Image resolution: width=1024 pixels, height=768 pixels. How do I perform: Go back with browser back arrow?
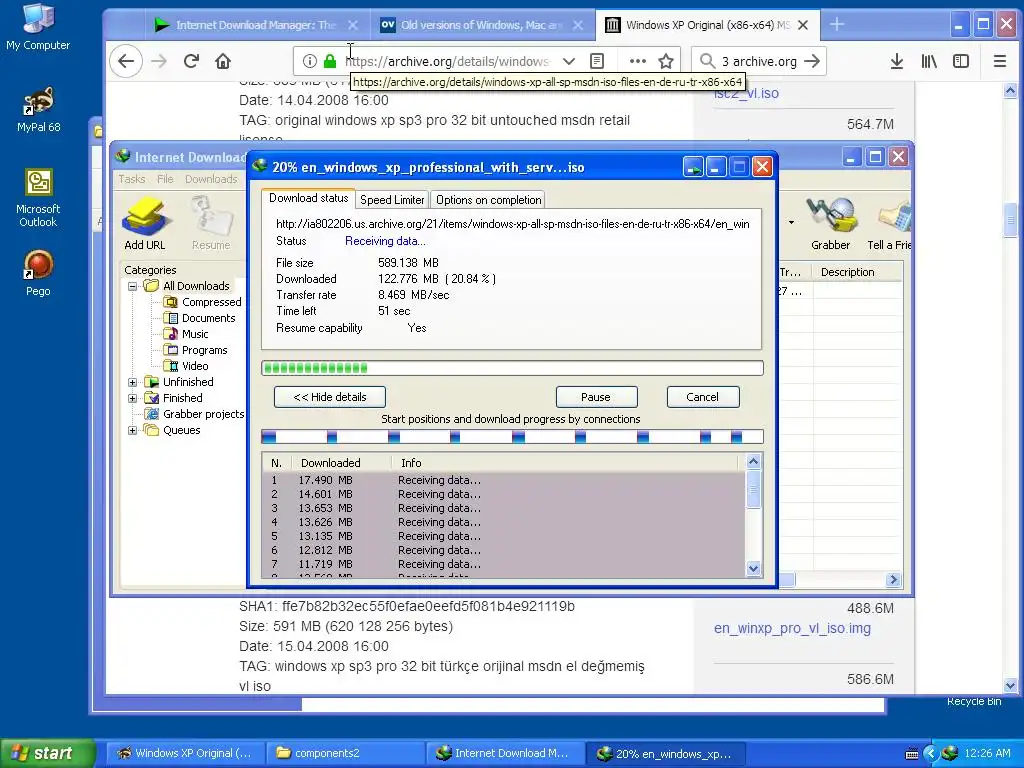click(x=126, y=61)
